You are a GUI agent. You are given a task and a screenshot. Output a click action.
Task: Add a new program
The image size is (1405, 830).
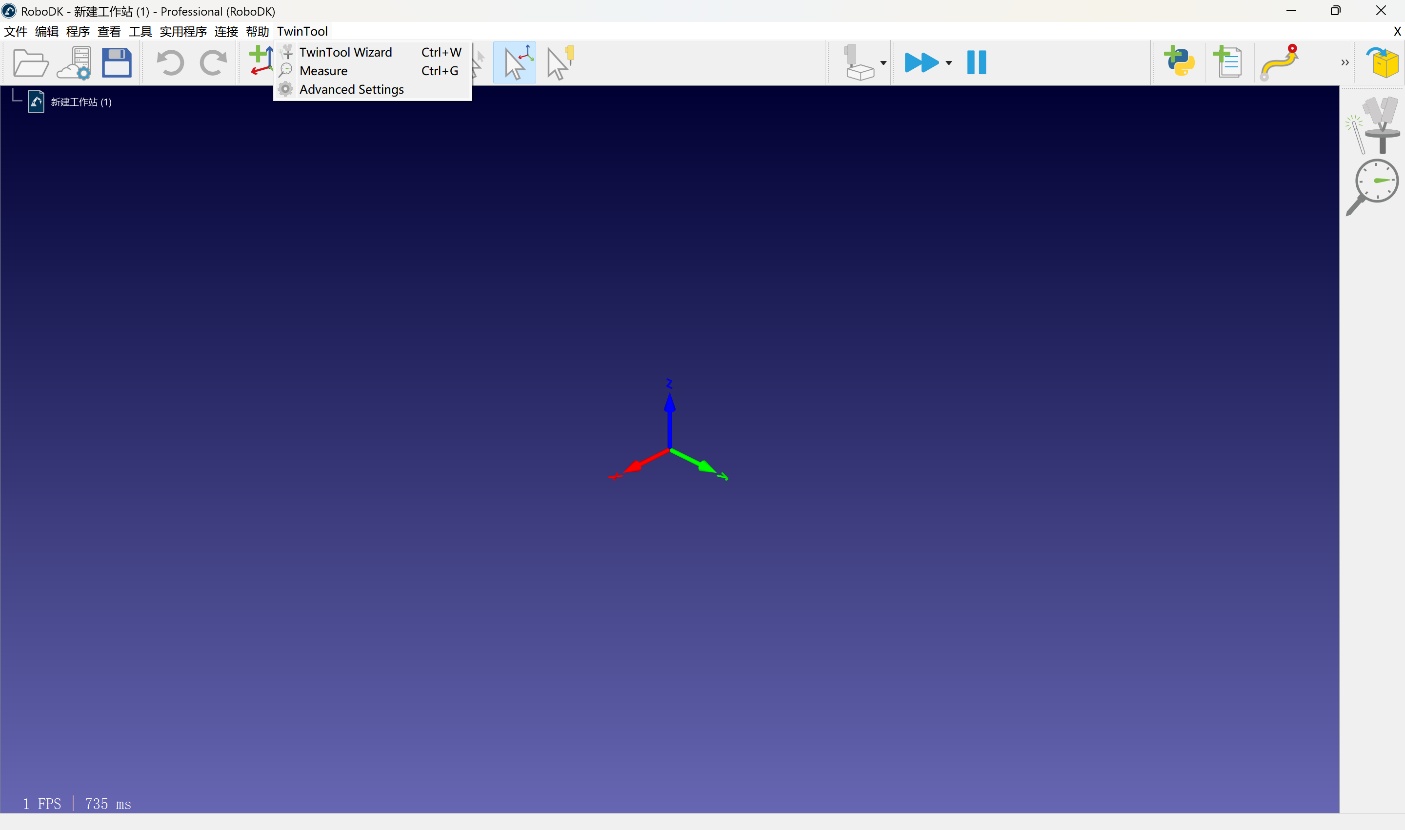click(1228, 62)
